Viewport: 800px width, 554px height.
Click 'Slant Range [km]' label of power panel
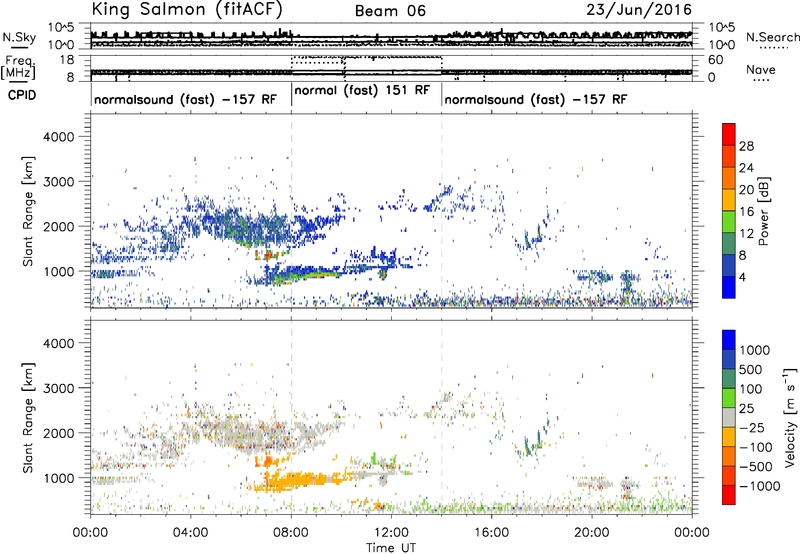click(28, 211)
